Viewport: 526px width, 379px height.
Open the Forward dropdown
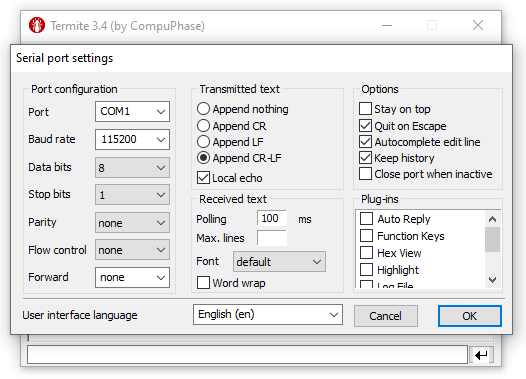(132, 277)
